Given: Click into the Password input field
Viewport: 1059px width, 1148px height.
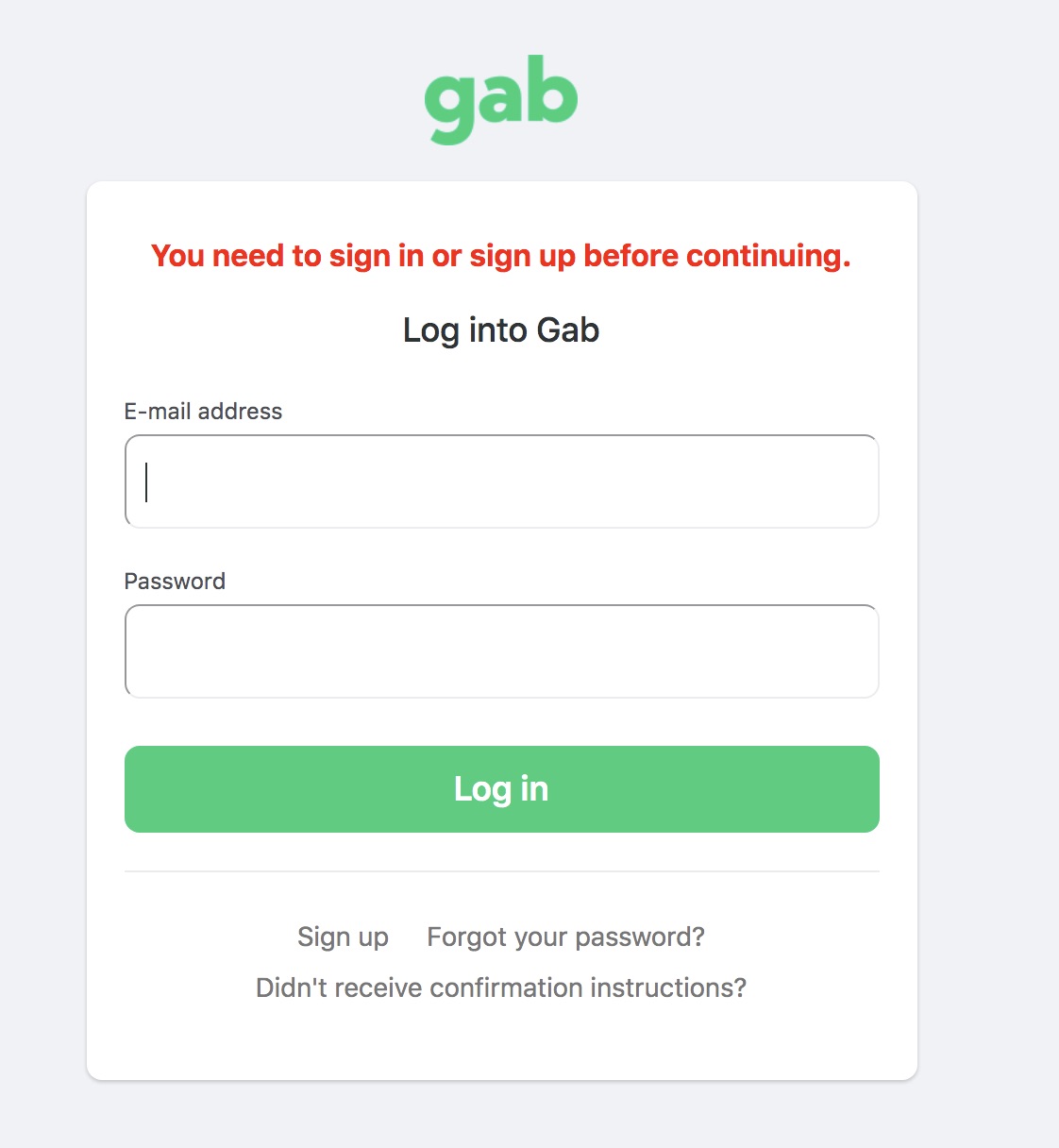Looking at the screenshot, I should coord(501,651).
